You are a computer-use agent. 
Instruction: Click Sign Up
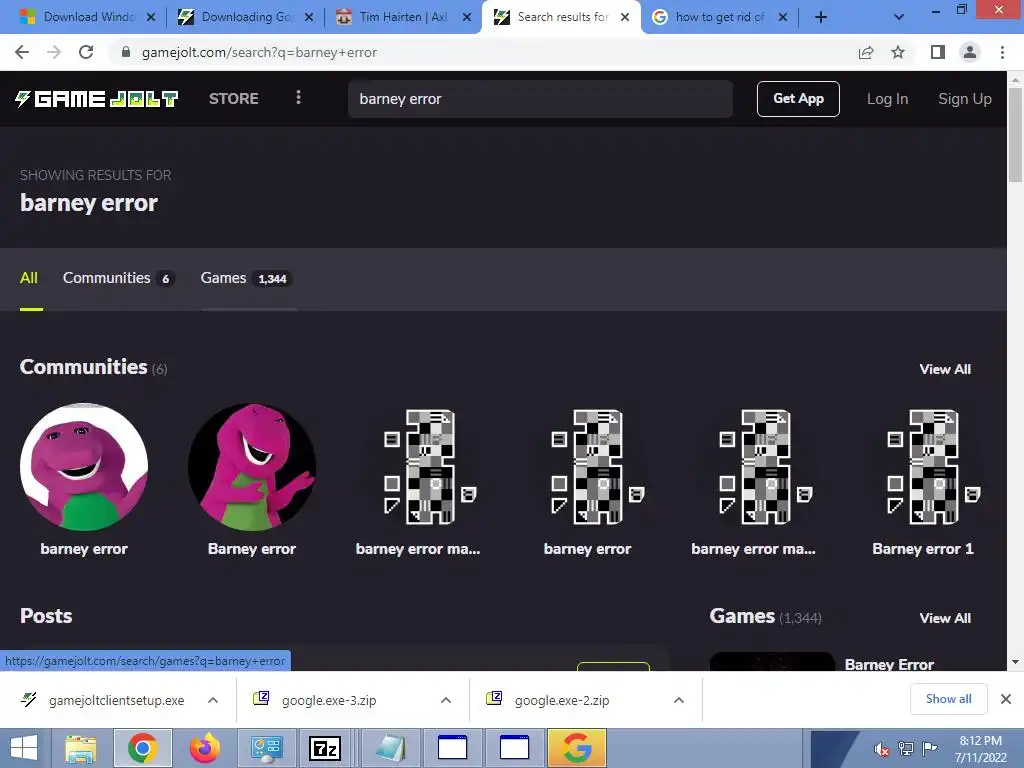click(965, 99)
